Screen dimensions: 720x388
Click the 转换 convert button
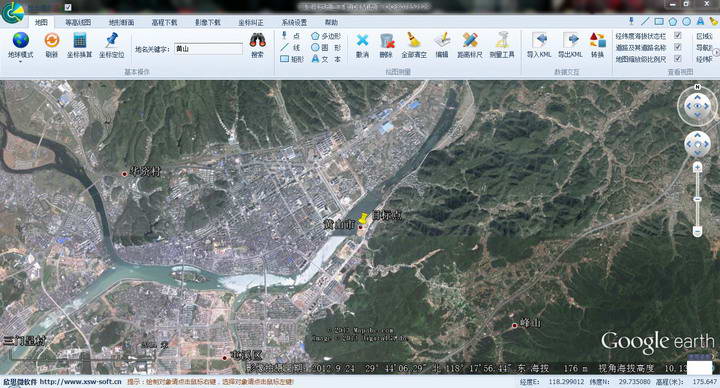[x=597, y=44]
